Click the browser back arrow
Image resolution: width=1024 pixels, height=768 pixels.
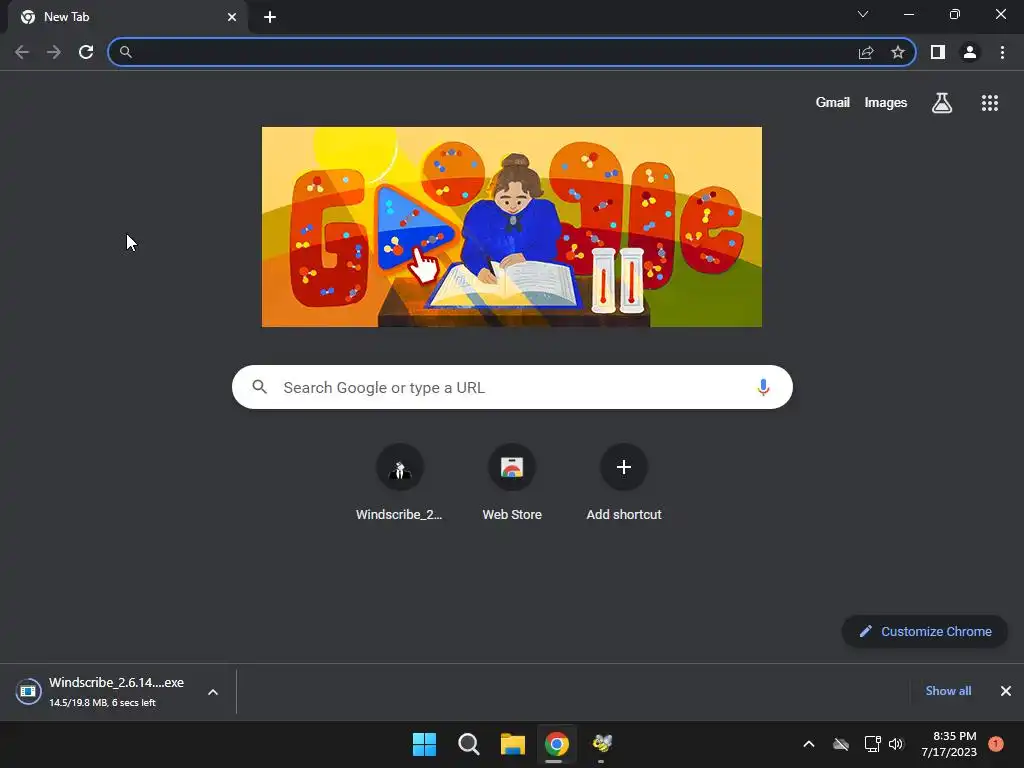coord(22,52)
